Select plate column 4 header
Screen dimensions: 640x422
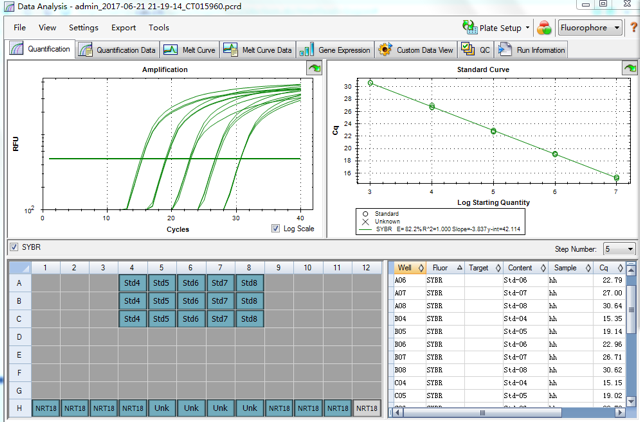click(x=132, y=268)
